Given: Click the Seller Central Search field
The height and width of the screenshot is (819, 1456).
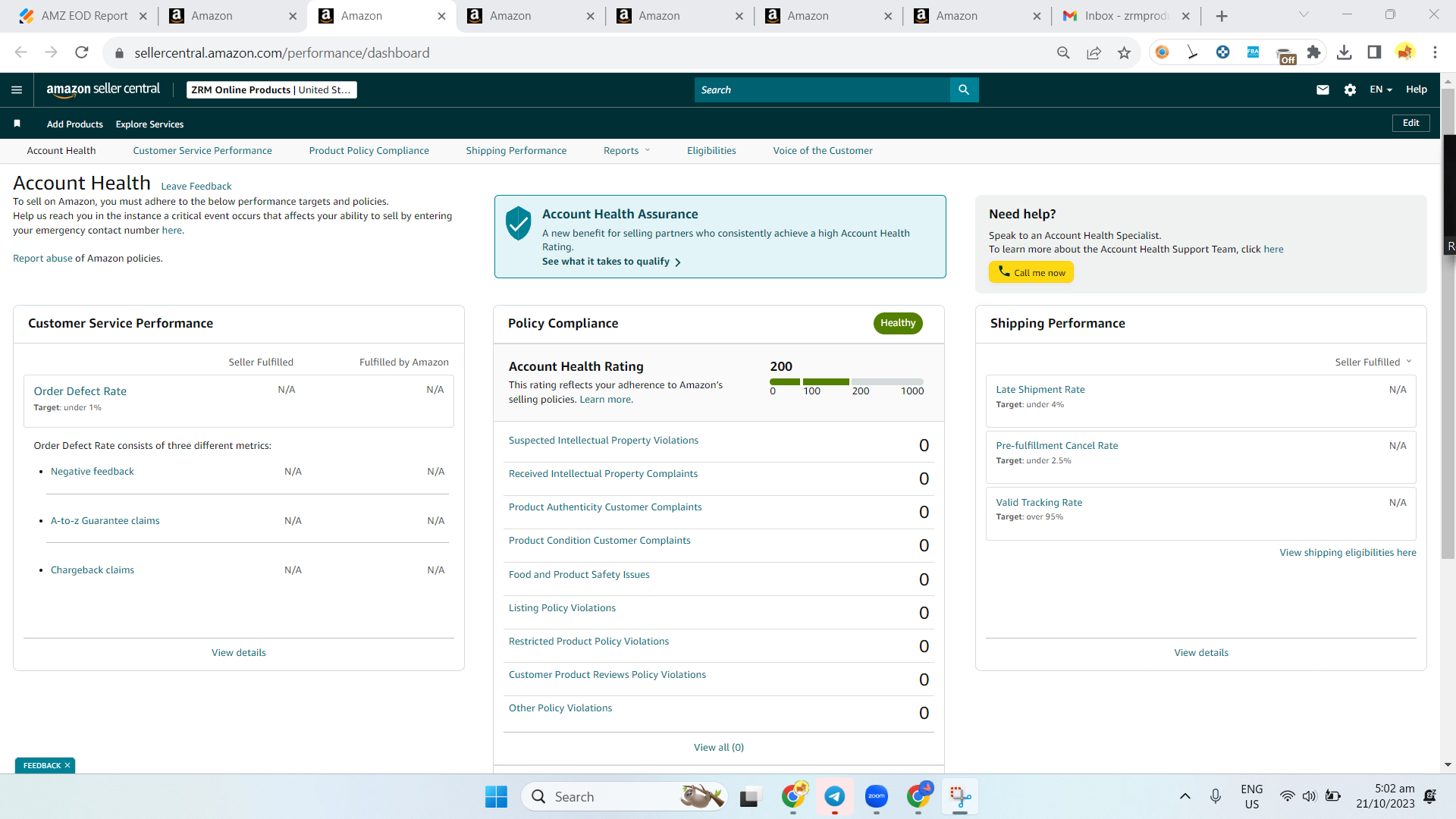Looking at the screenshot, I should tap(822, 89).
